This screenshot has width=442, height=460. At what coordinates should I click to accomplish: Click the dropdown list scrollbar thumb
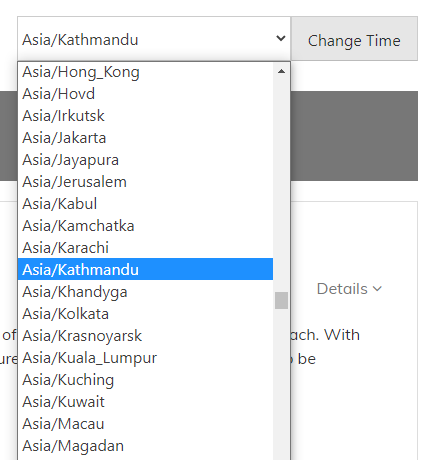tap(281, 300)
